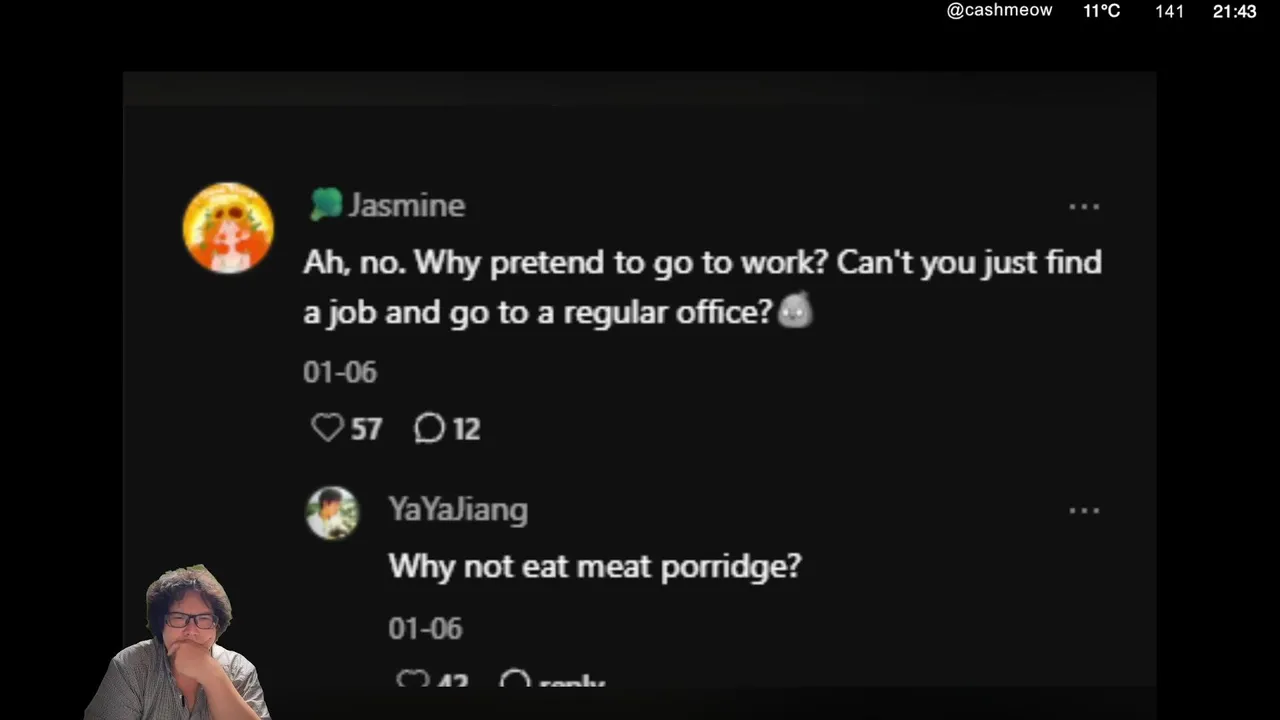1280x720 pixels.
Task: Open the three-dot menu on YaYaJiang's reply
Action: click(1084, 511)
